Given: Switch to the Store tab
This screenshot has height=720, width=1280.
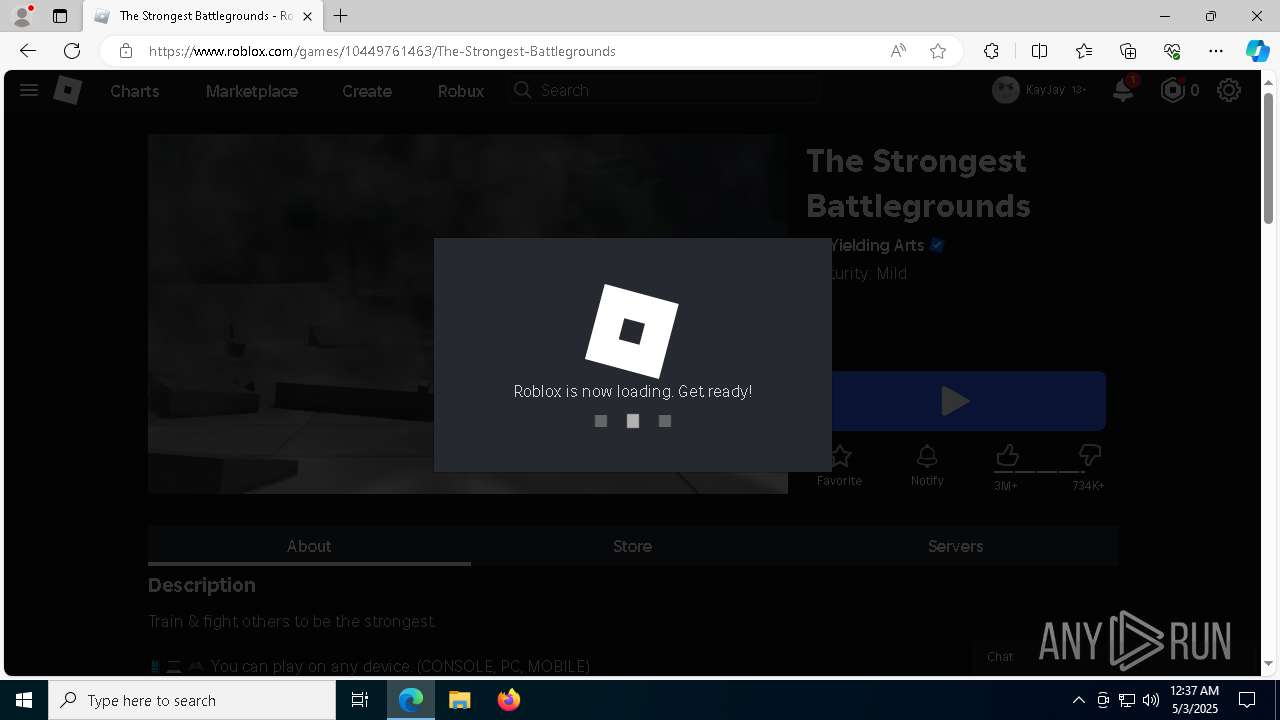Looking at the screenshot, I should [x=632, y=546].
